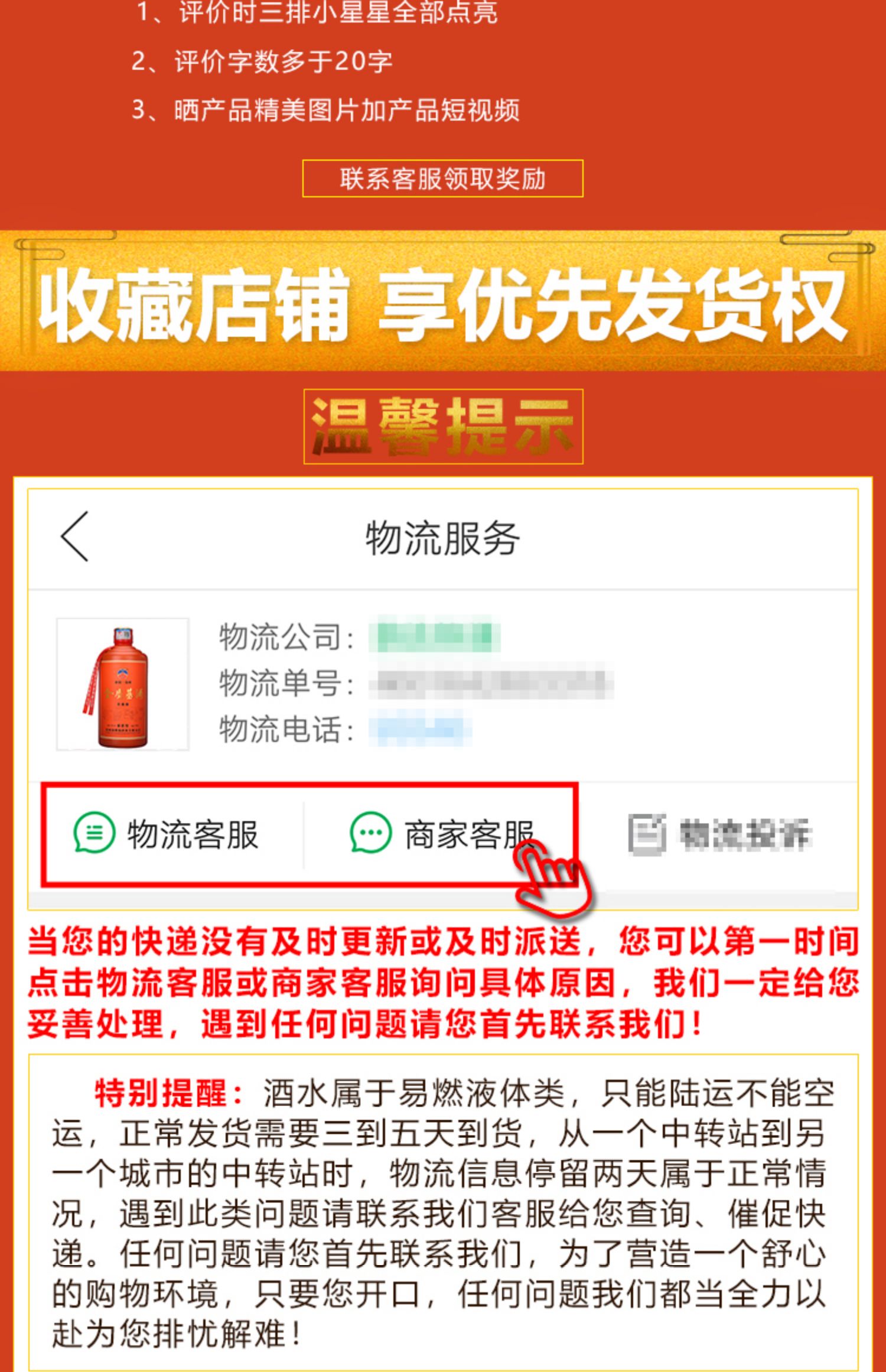Viewport: 886px width, 1372px height.
Task: Select the 商家客服 text label
Action: click(470, 834)
